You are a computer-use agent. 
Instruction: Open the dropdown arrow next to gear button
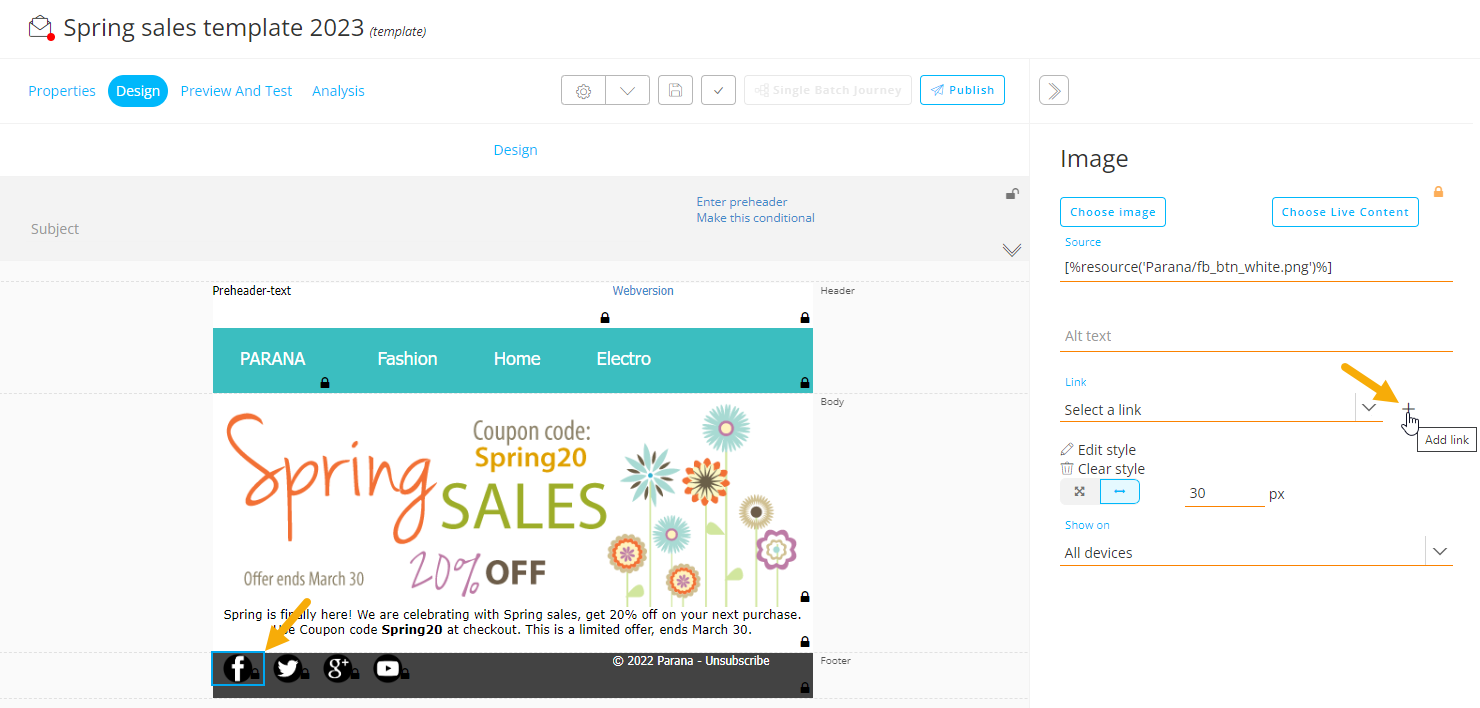click(x=628, y=90)
